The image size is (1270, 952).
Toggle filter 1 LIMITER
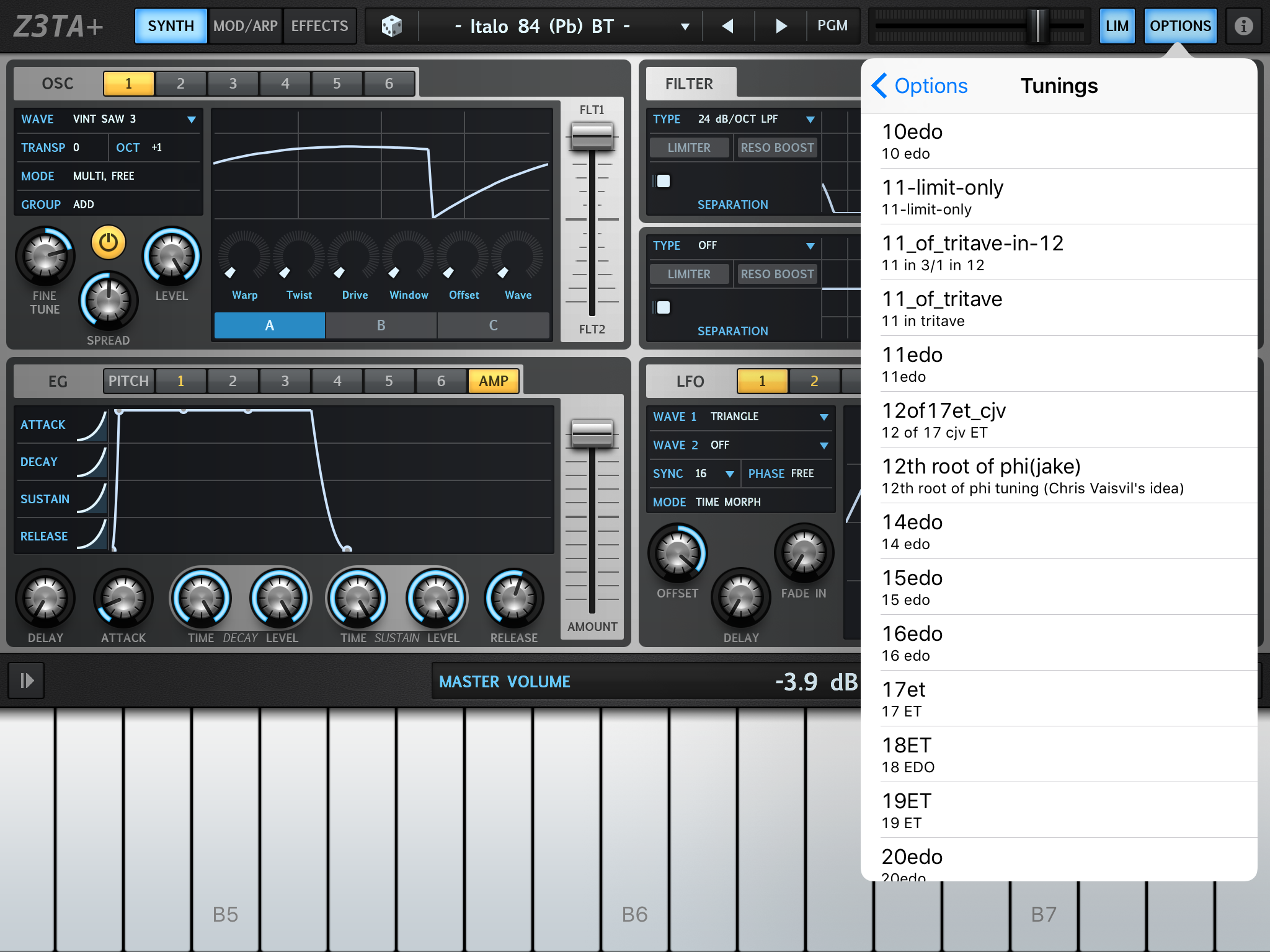coord(689,148)
